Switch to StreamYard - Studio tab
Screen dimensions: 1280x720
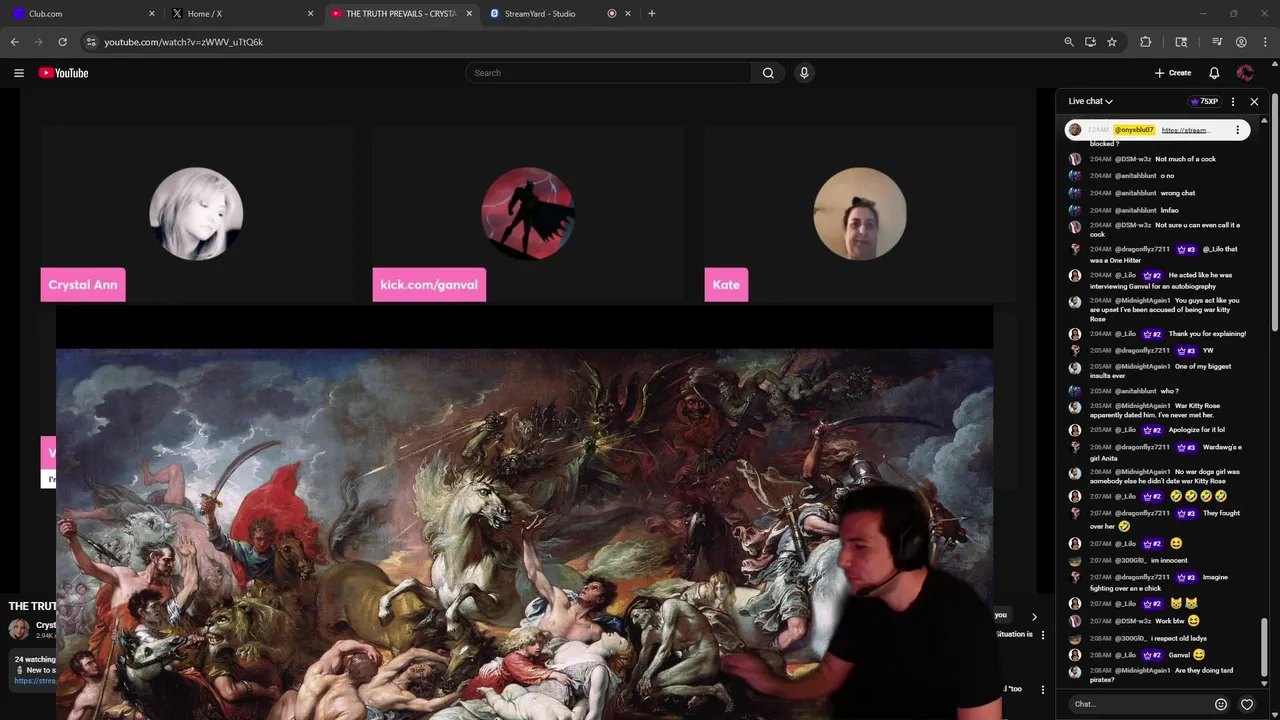(x=561, y=14)
